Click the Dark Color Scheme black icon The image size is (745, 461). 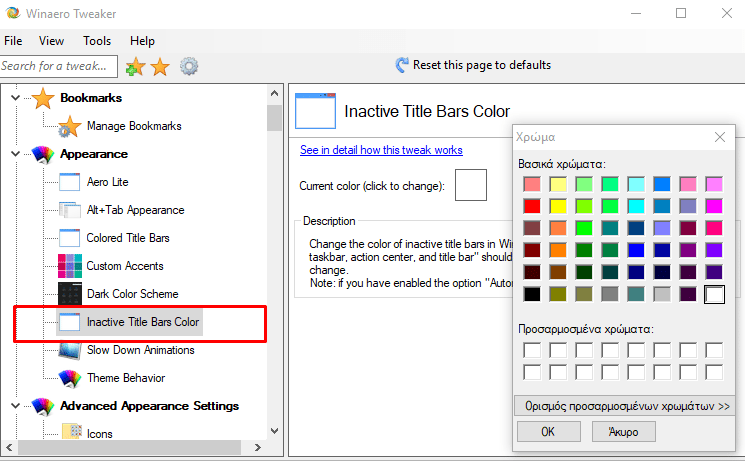70,294
